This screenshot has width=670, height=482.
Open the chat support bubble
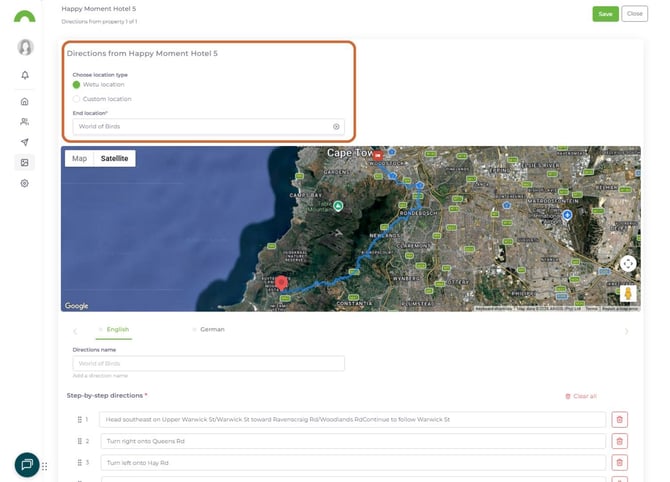click(x=27, y=464)
